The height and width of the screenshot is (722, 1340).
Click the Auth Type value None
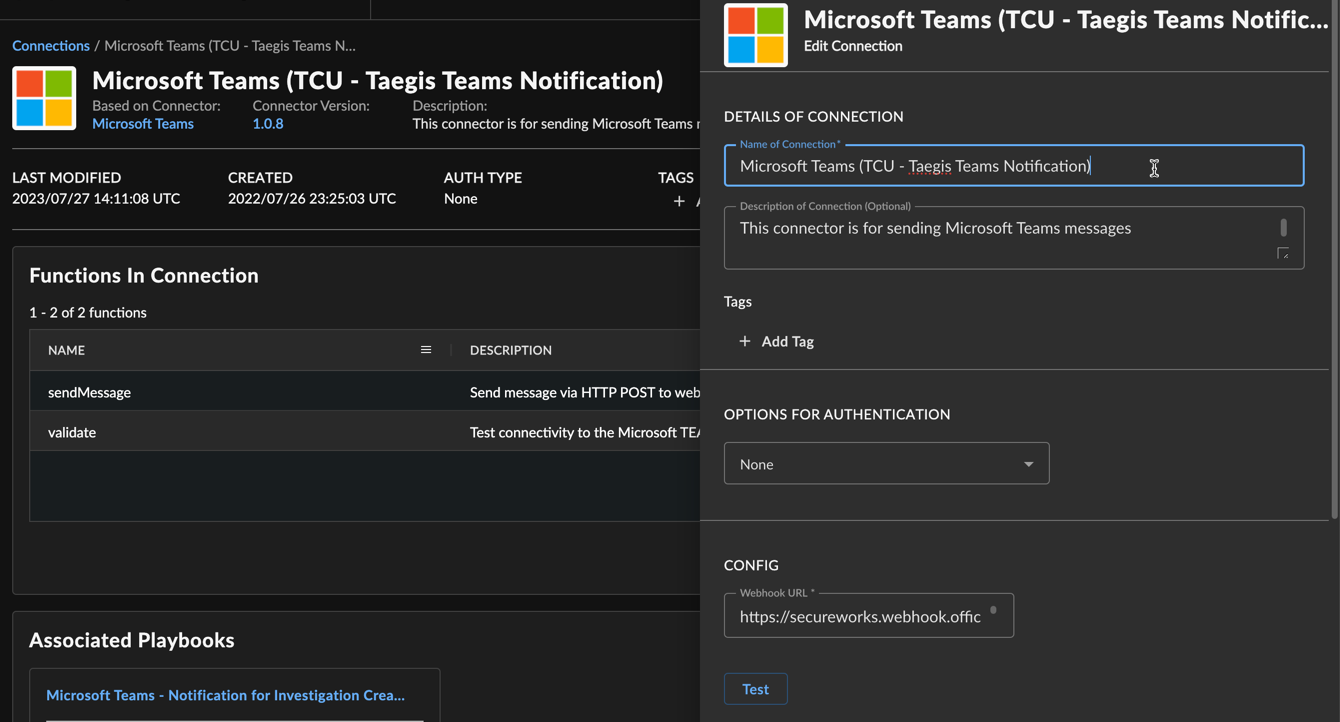click(x=461, y=199)
